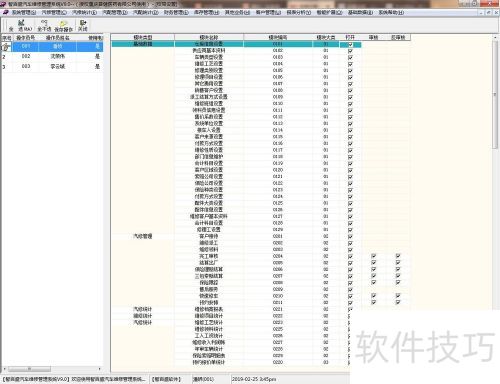Click the 操作员姓名 column header
Viewport: 500px width, 384px height.
coord(58,38)
